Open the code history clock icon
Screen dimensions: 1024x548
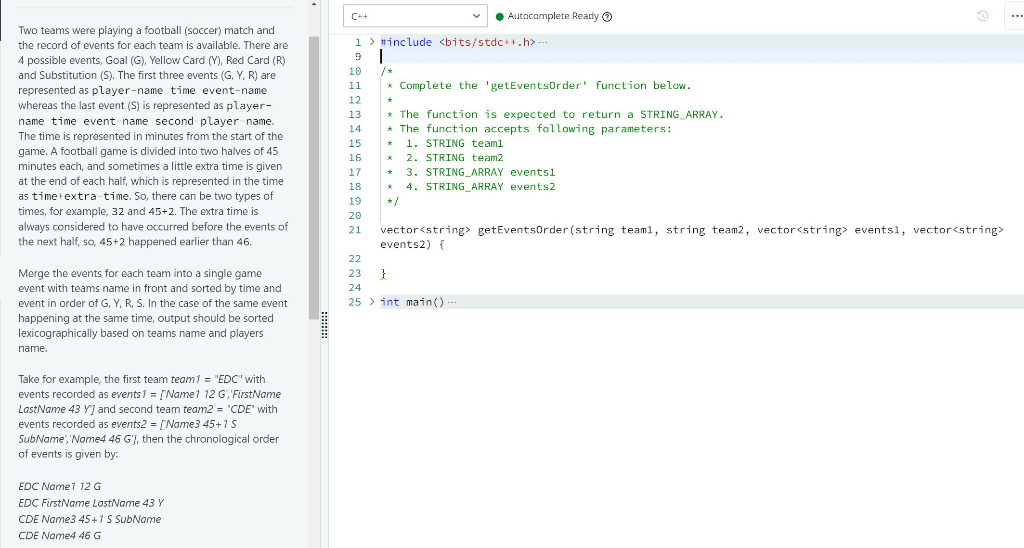tap(982, 16)
